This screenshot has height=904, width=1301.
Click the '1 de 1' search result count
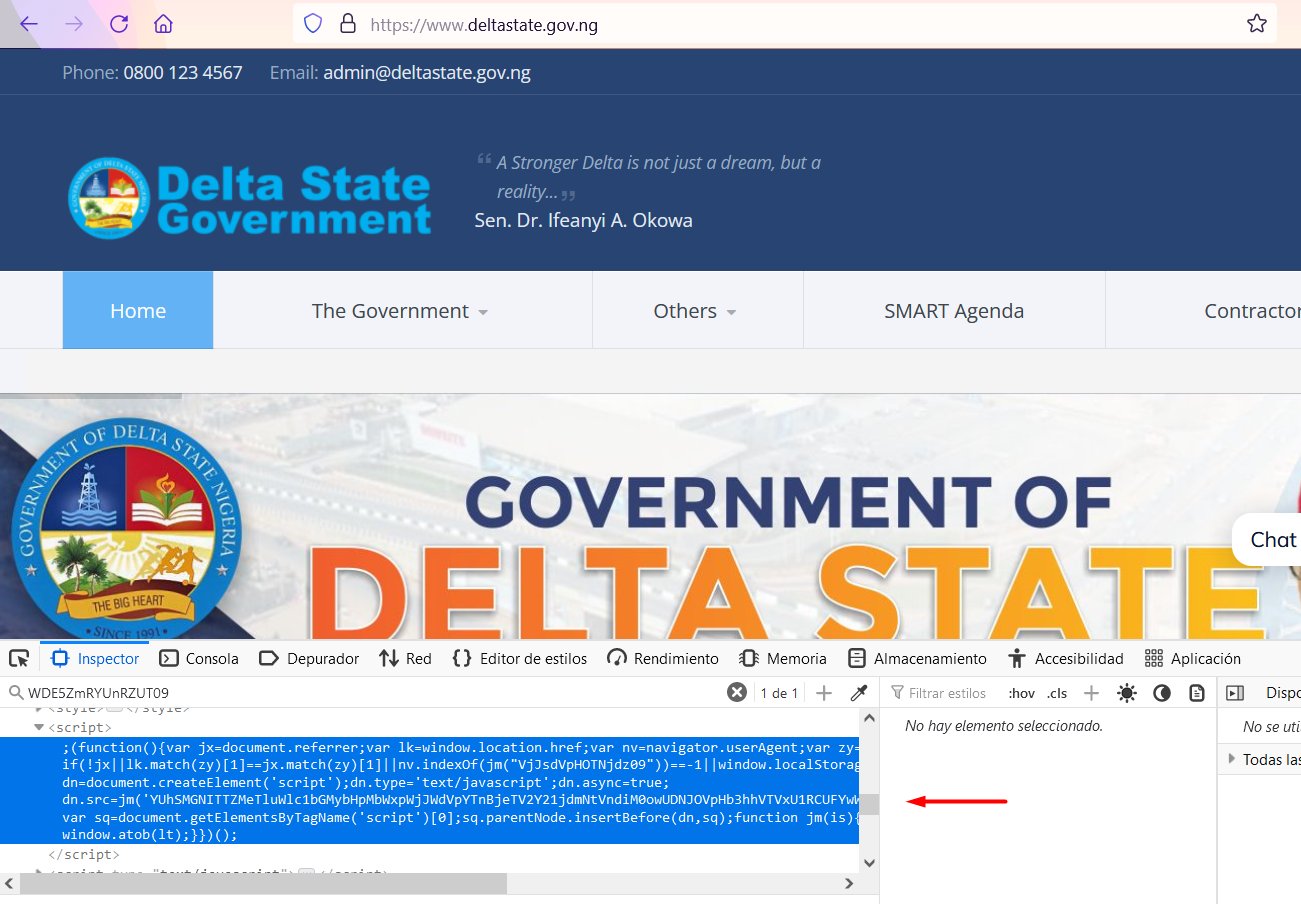coord(780,693)
